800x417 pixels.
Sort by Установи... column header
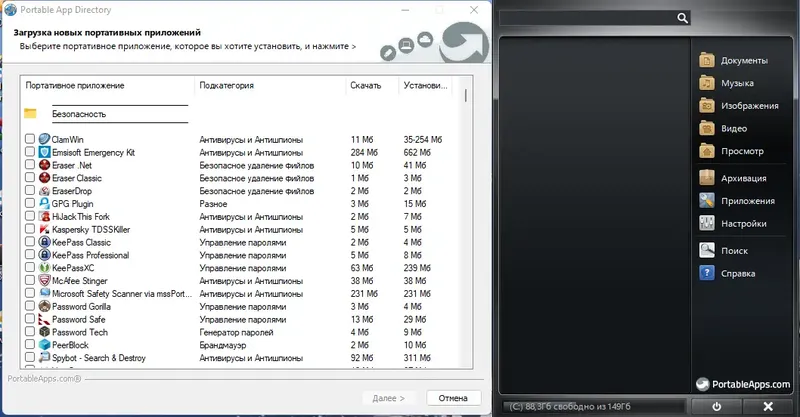[426, 85]
